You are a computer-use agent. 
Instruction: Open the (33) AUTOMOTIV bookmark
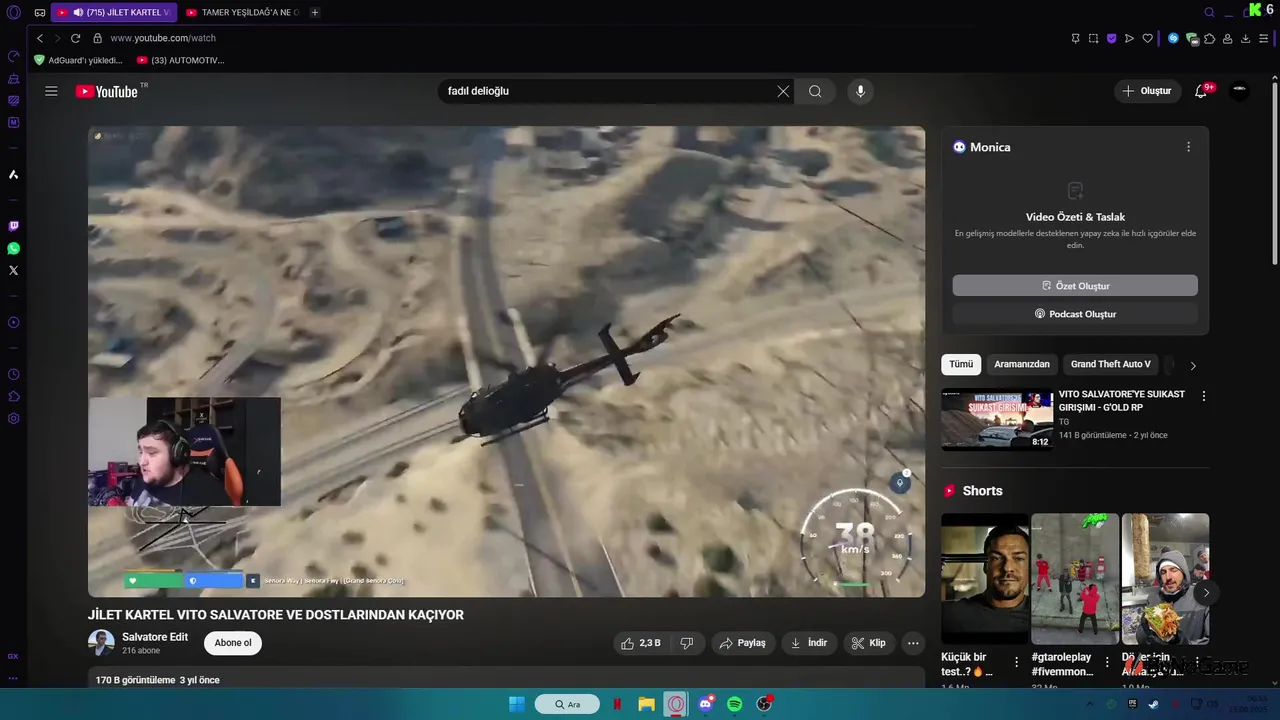pos(180,60)
